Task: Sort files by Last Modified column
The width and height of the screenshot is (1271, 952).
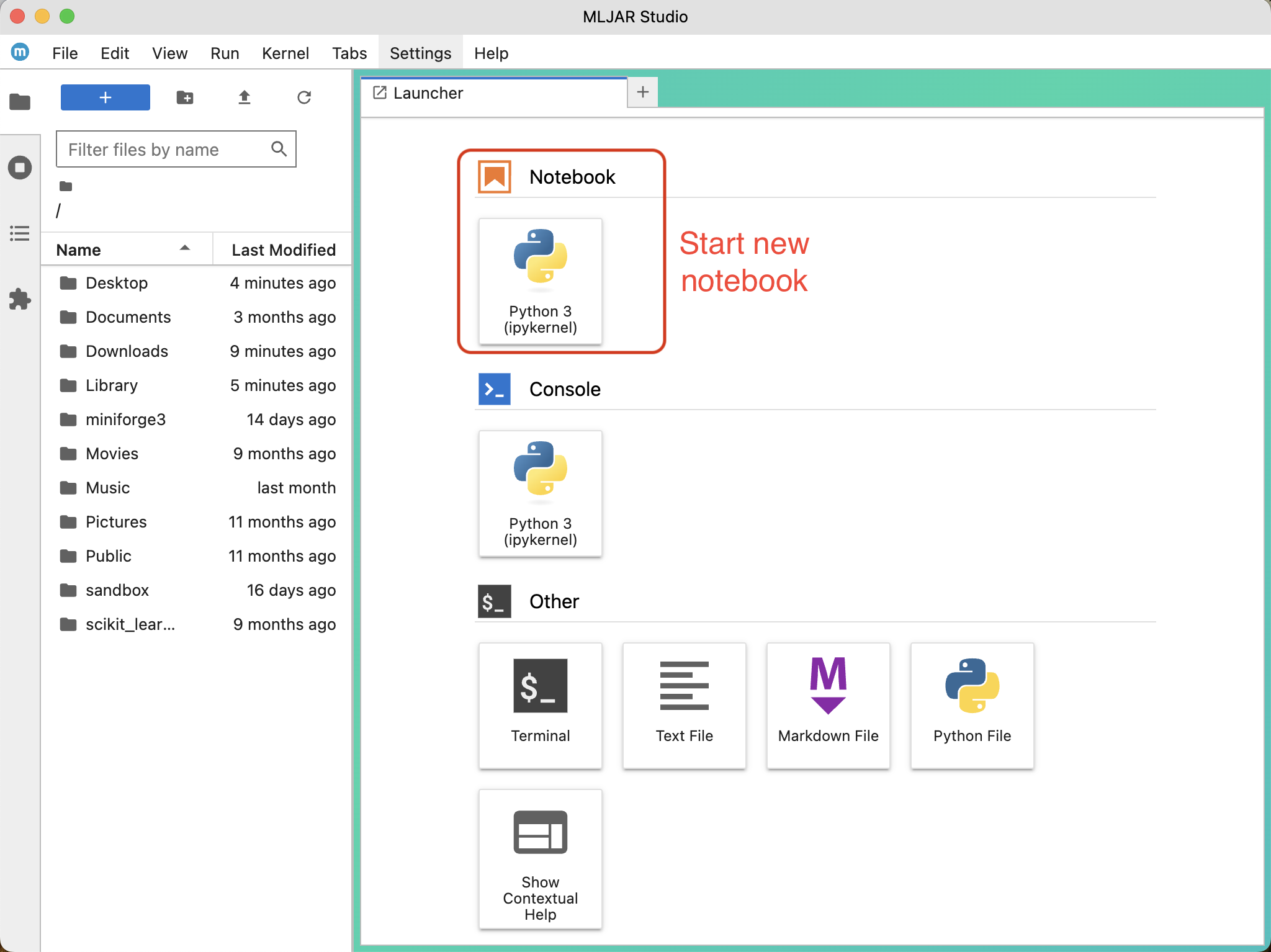Action: [283, 248]
